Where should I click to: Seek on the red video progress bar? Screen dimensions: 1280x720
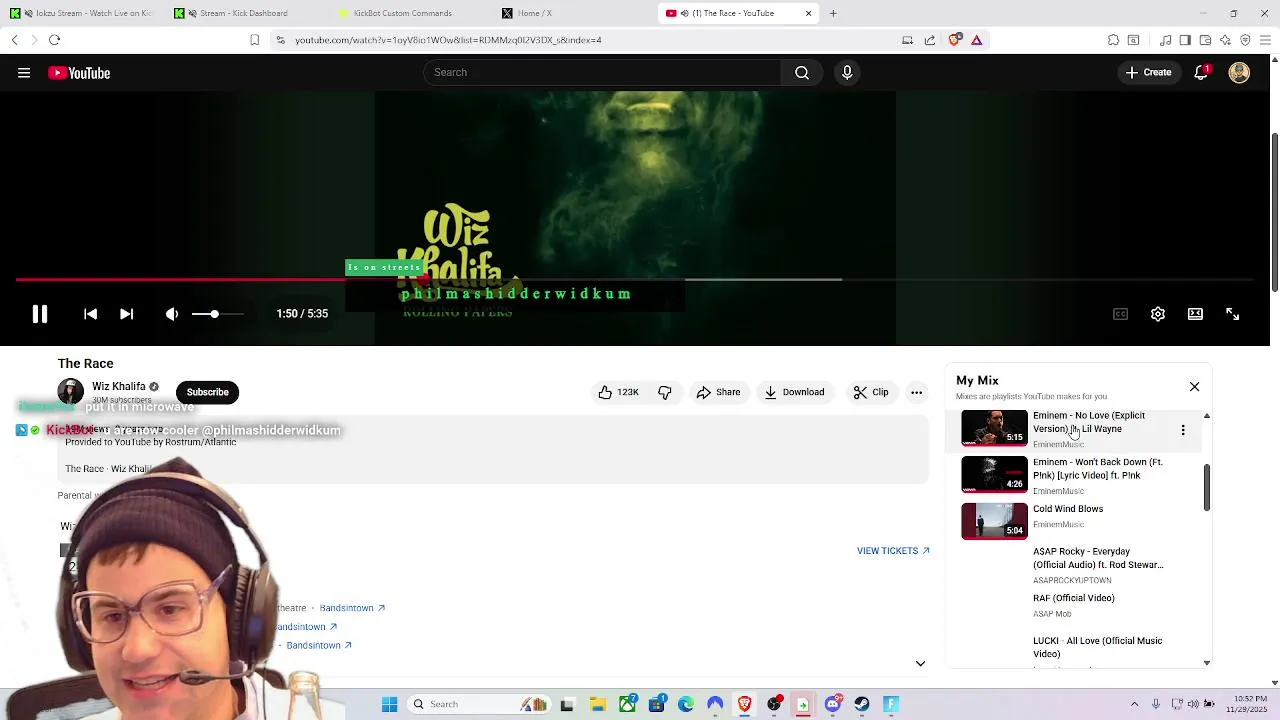click(x=635, y=280)
